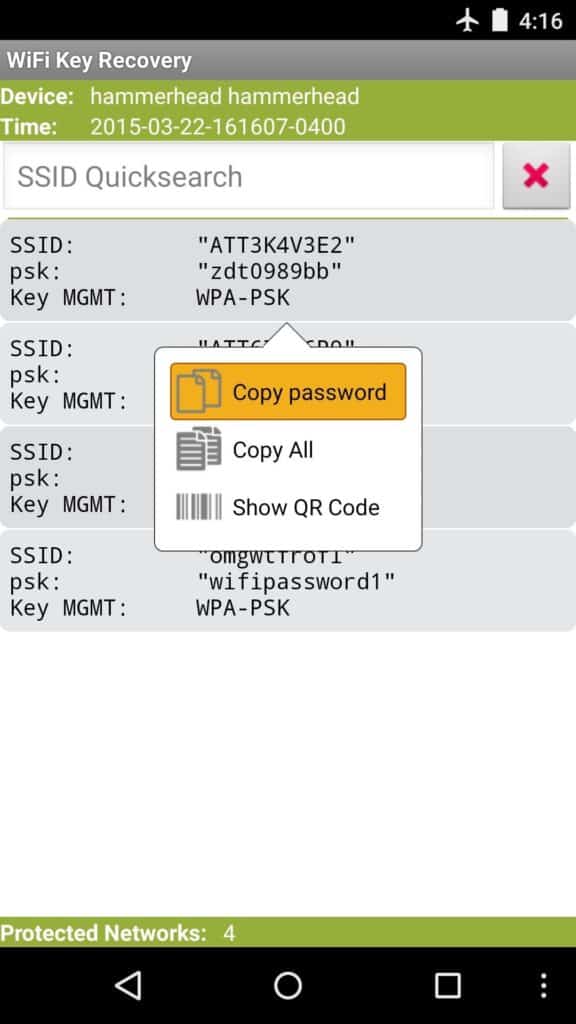Tap the airplane mode status icon
Image resolution: width=576 pixels, height=1024 pixels.
(468, 20)
